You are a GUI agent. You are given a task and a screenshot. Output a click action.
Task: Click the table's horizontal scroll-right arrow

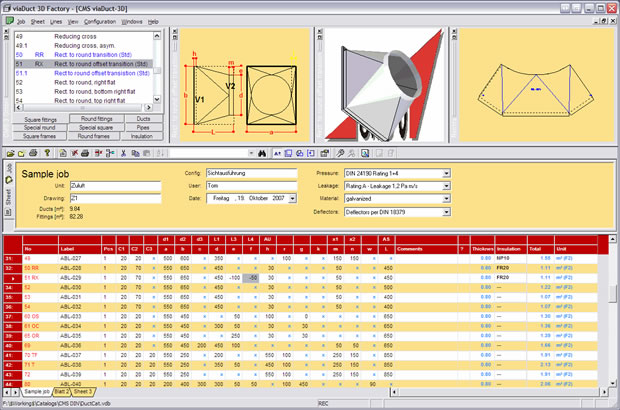(x=604, y=392)
